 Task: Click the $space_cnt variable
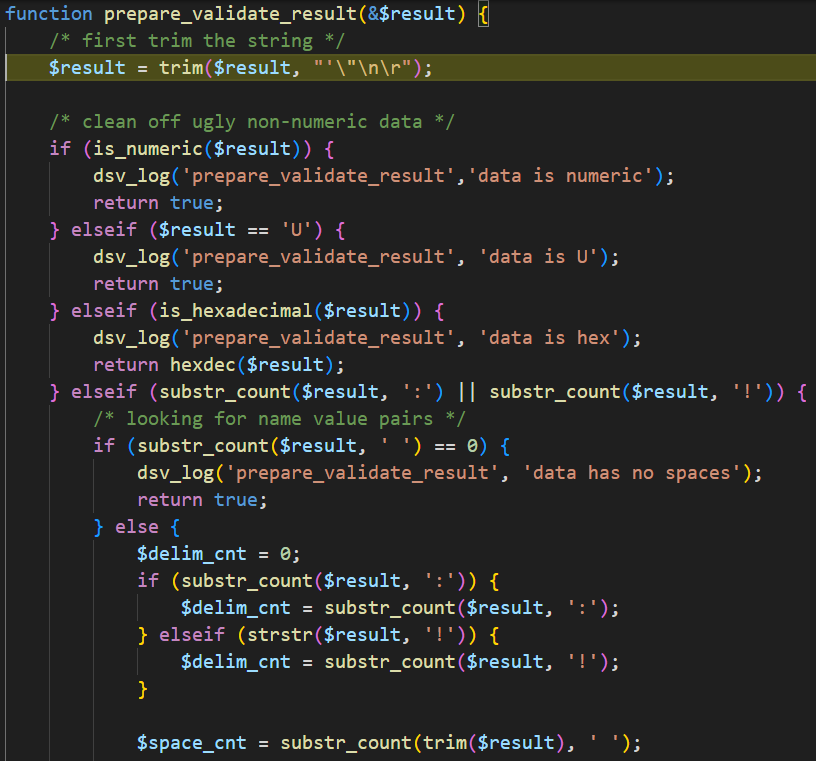(192, 743)
